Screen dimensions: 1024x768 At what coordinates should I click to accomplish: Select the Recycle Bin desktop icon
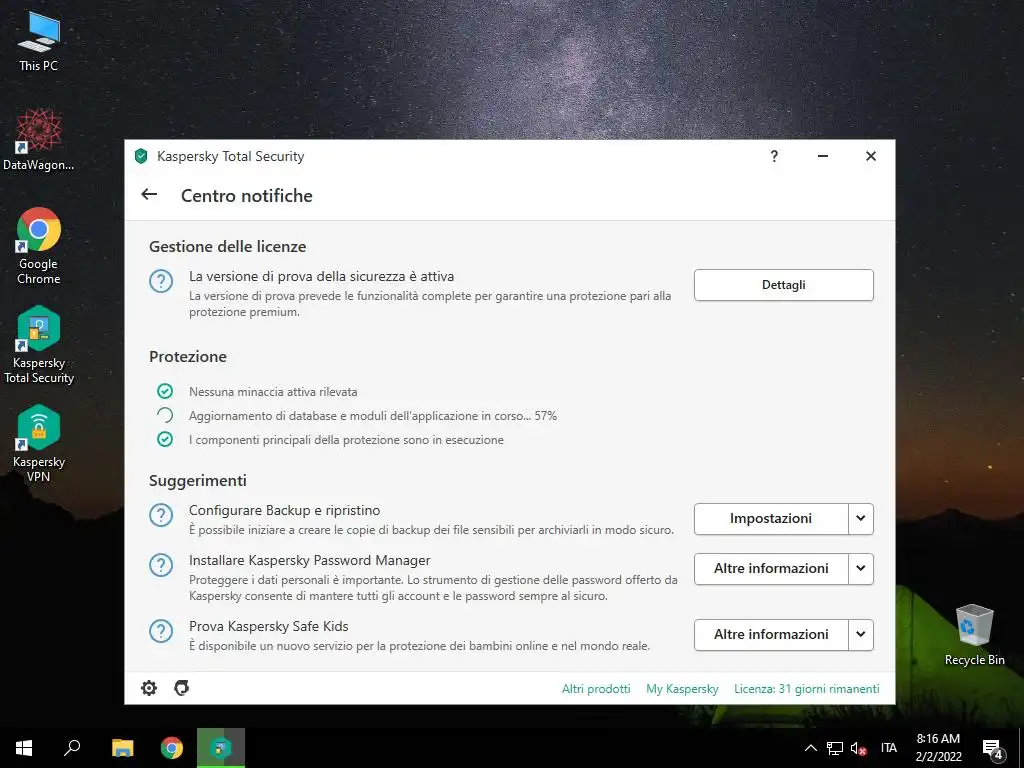click(974, 635)
